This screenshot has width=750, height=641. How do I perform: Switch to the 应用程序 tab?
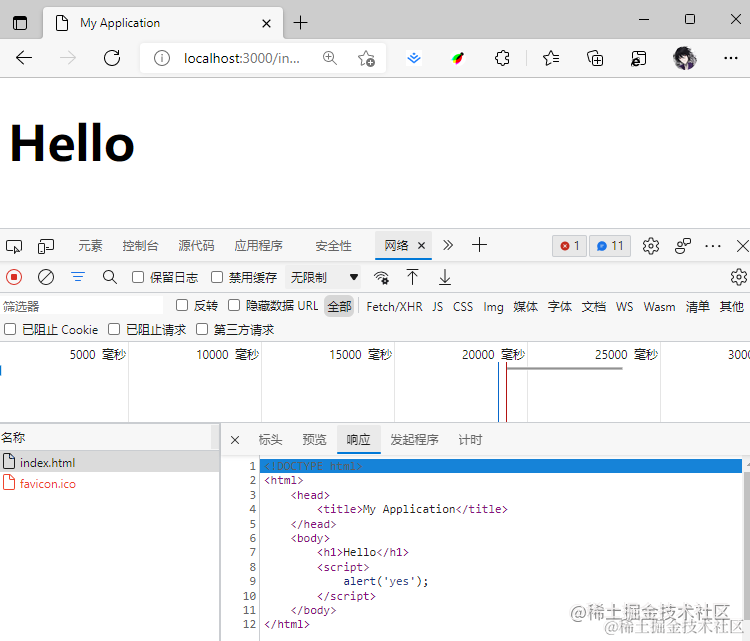pos(258,246)
